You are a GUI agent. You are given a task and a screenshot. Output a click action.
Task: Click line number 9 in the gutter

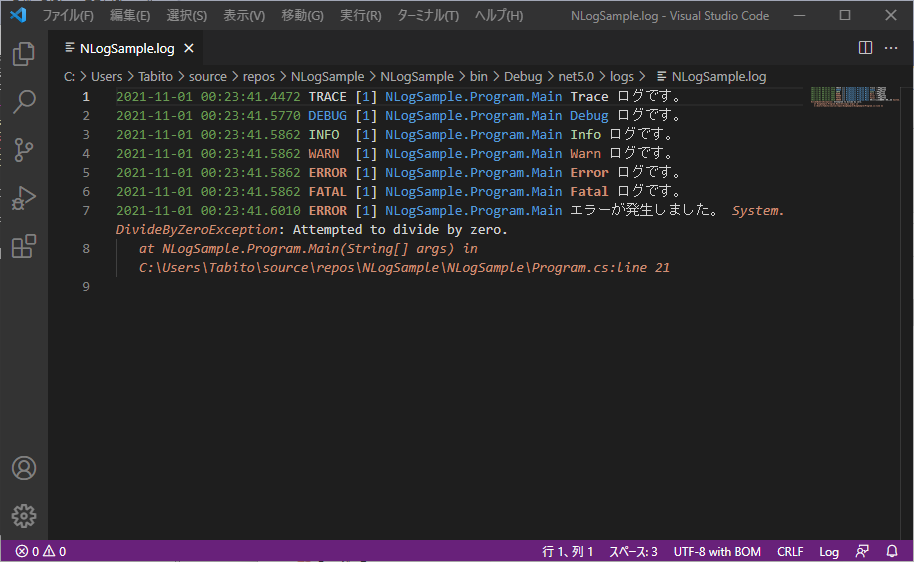coord(86,286)
